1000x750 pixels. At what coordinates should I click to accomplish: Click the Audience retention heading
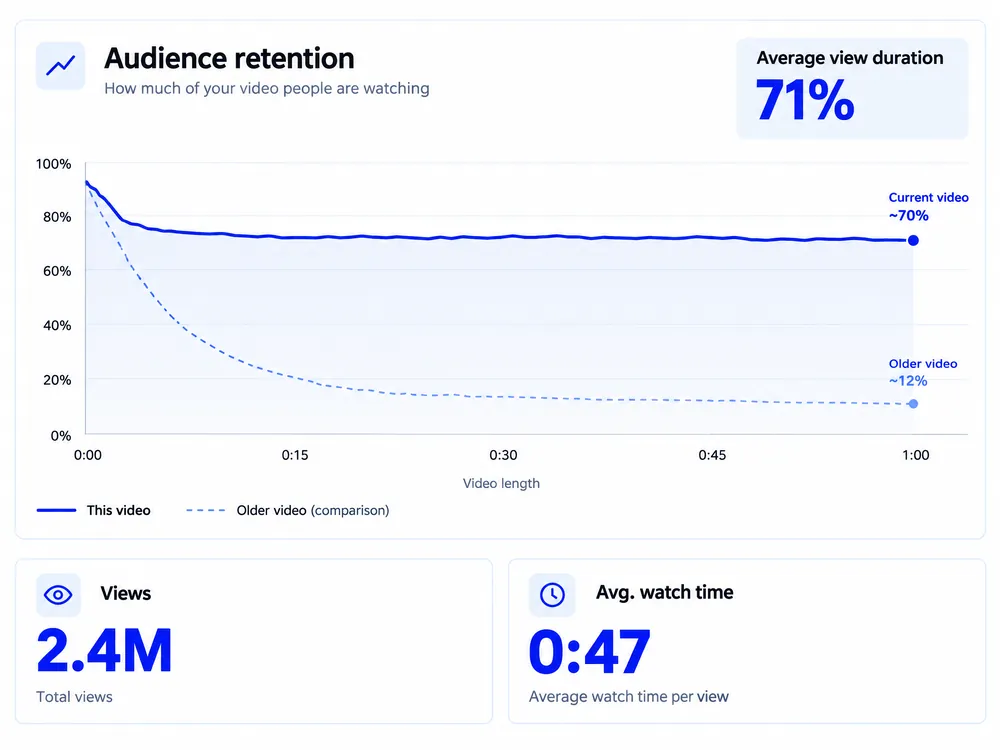(x=230, y=59)
